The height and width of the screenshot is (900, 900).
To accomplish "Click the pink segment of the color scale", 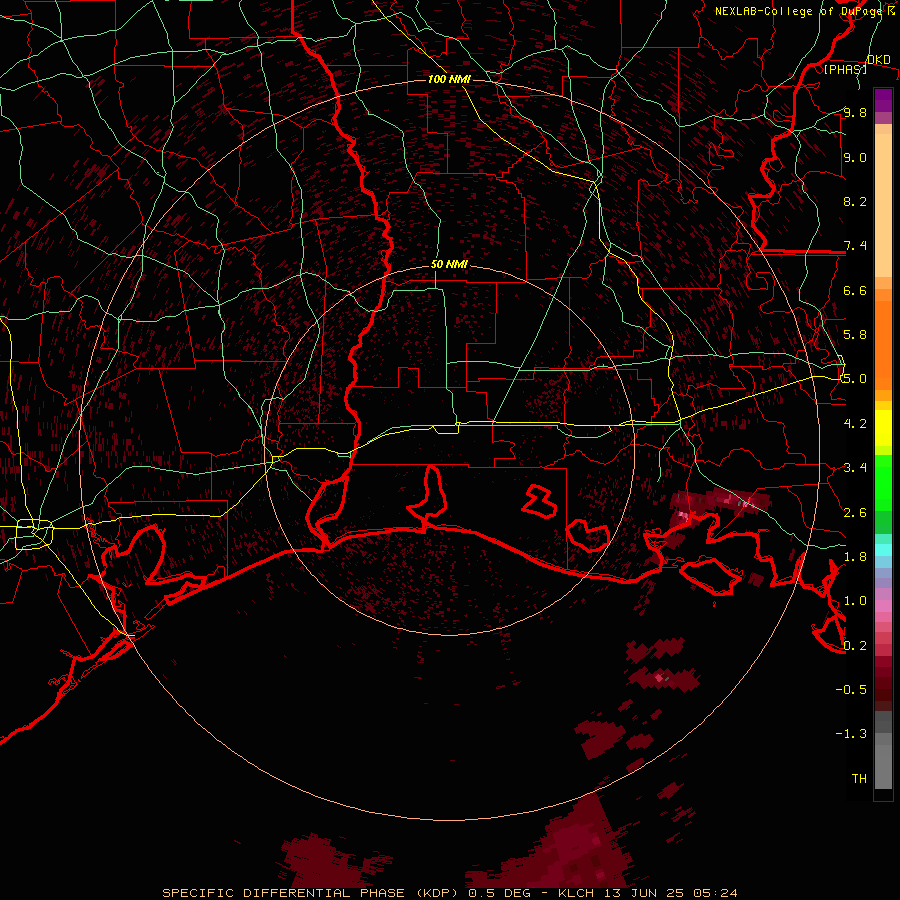I will click(883, 606).
